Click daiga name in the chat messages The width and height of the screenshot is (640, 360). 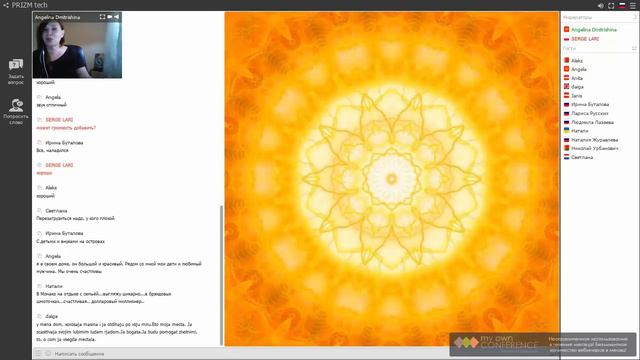51,316
